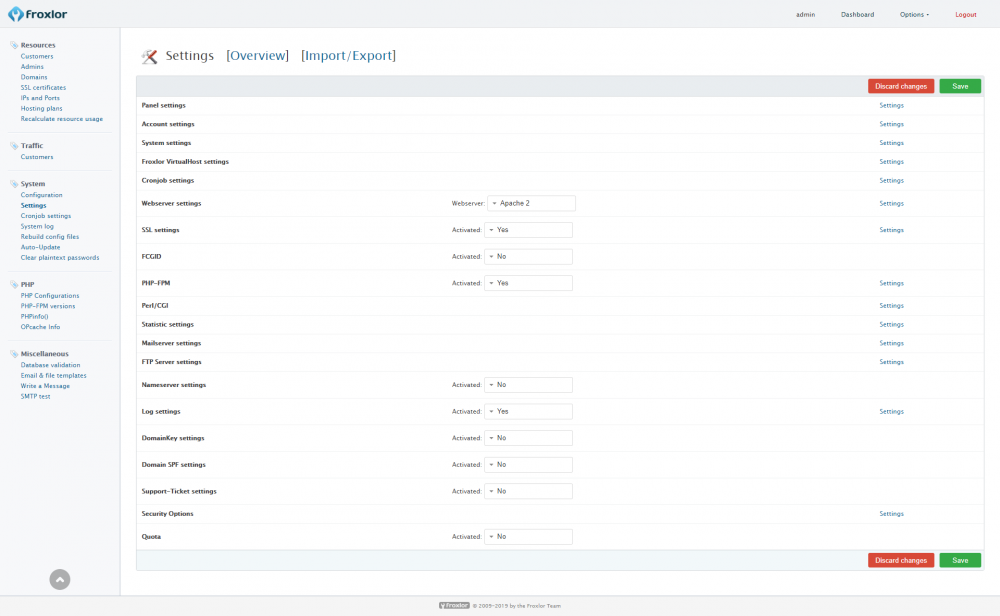Click the Resources section tag icon
This screenshot has width=1000, height=616.
point(14,45)
